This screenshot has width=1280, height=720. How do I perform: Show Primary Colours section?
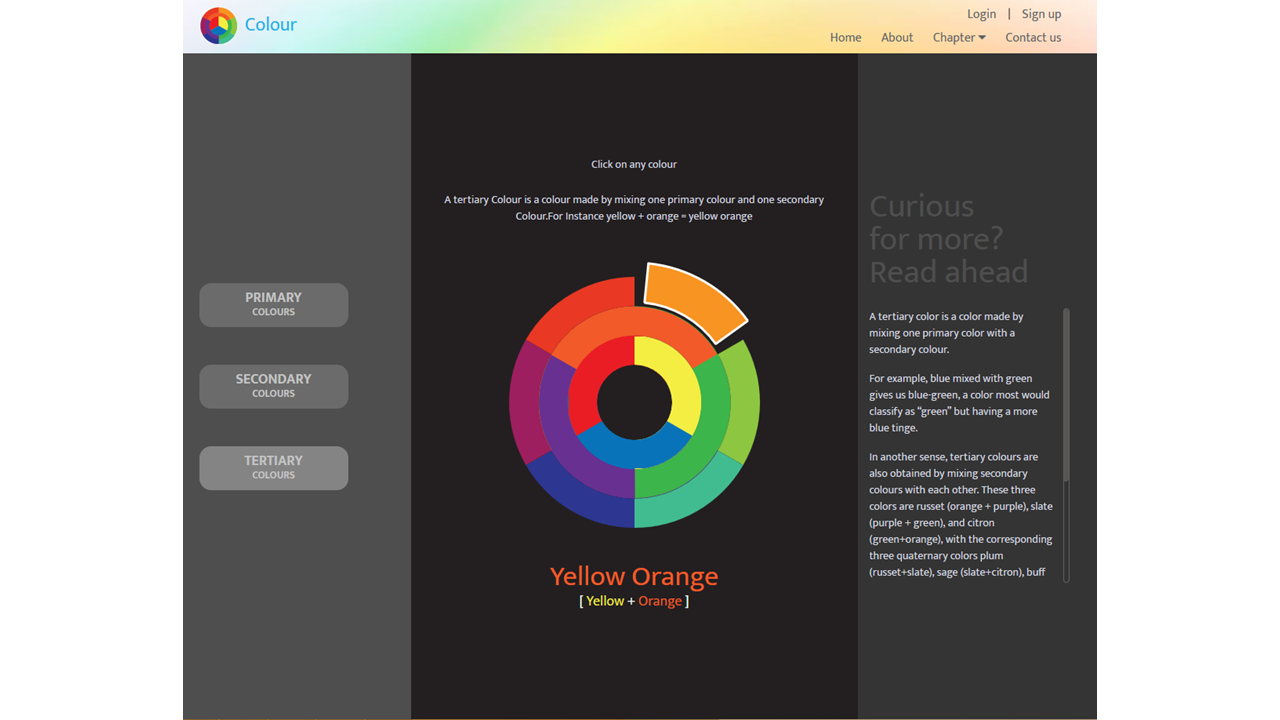273,304
